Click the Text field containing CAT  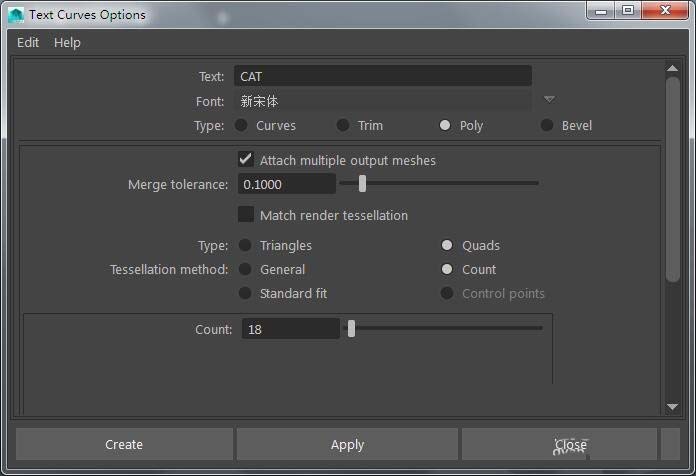[x=383, y=76]
